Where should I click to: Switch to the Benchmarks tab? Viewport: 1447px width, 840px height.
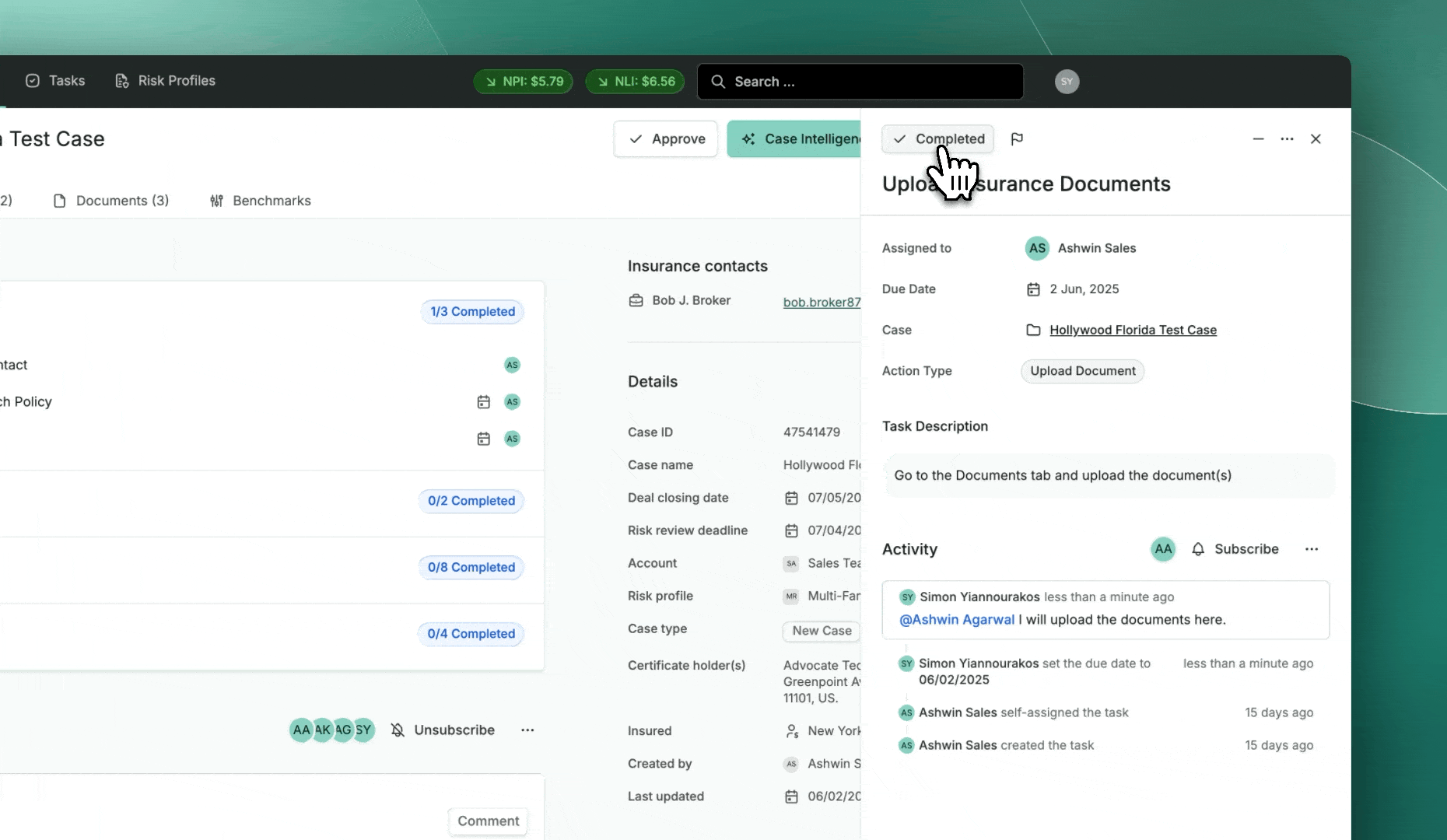(x=261, y=201)
